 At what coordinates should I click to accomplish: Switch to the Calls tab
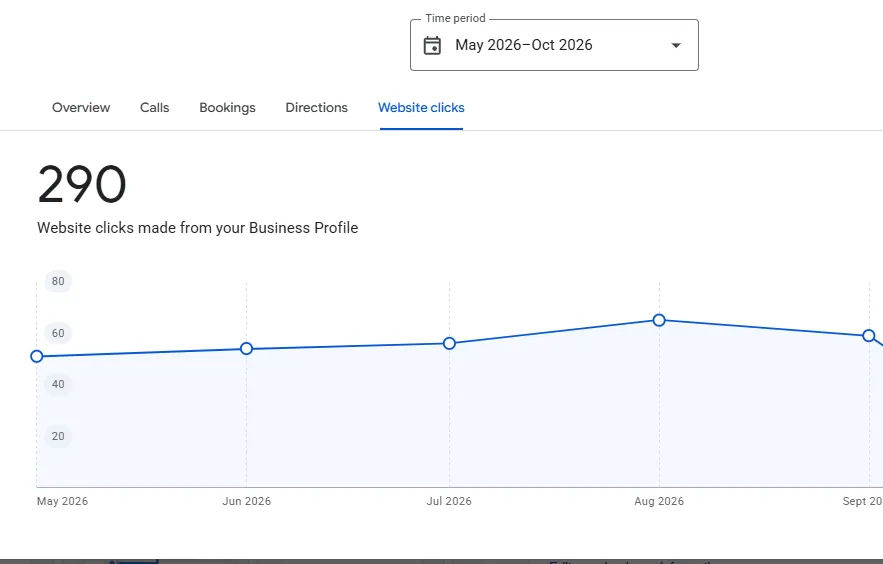click(x=154, y=108)
